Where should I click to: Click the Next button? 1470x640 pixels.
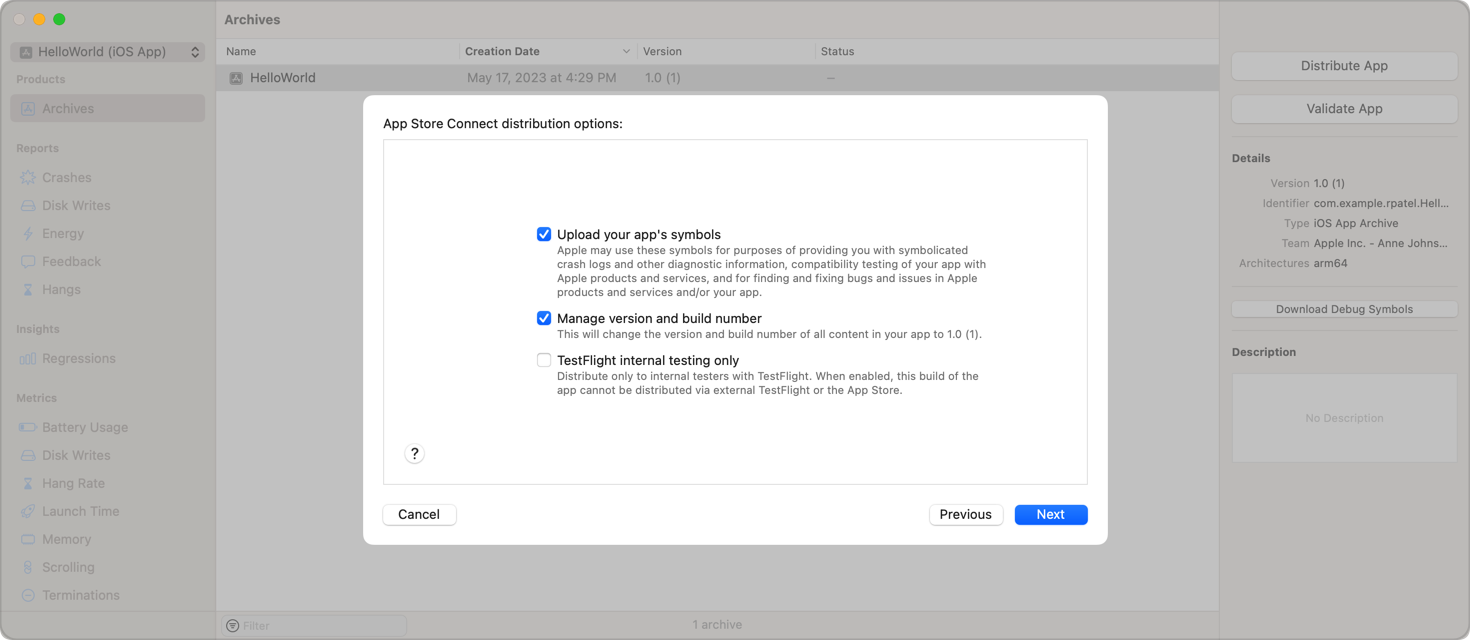(x=1051, y=514)
